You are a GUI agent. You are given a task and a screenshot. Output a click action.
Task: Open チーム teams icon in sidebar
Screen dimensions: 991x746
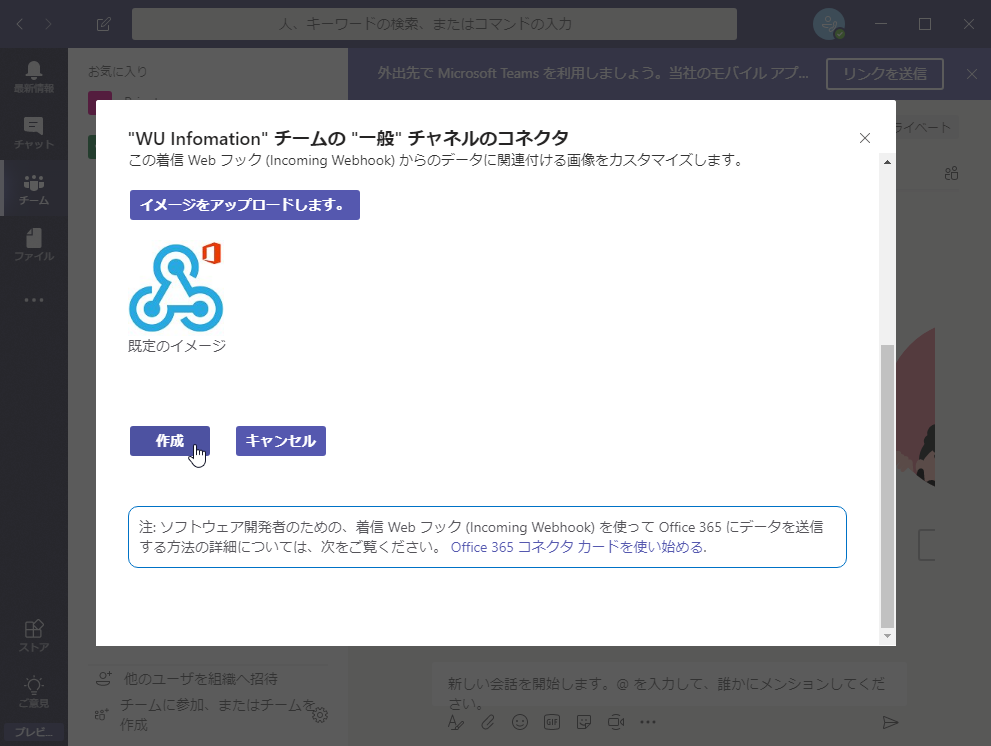click(x=34, y=188)
